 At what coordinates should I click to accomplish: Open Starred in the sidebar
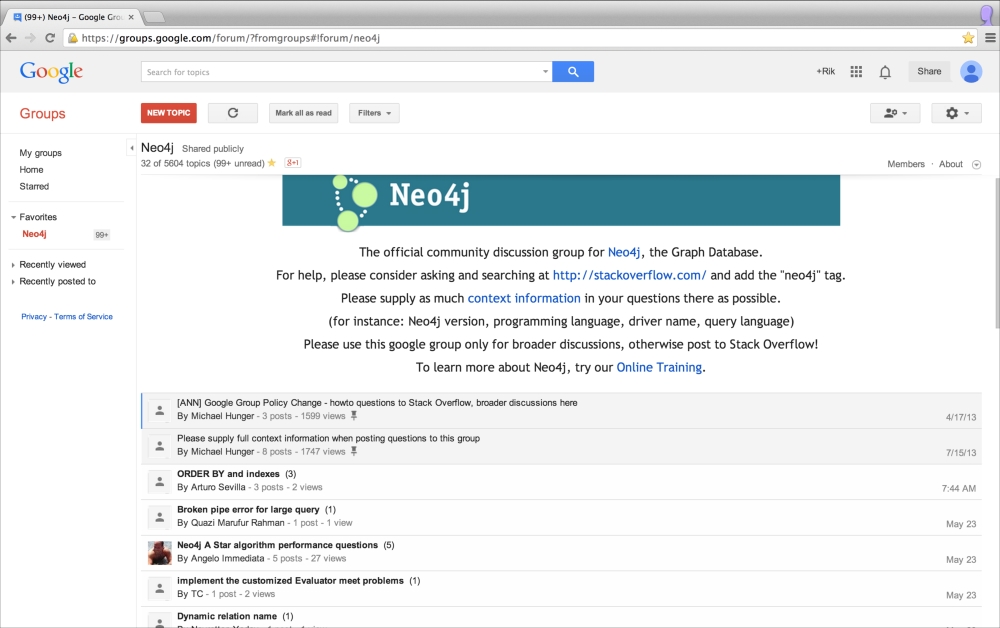coord(34,186)
